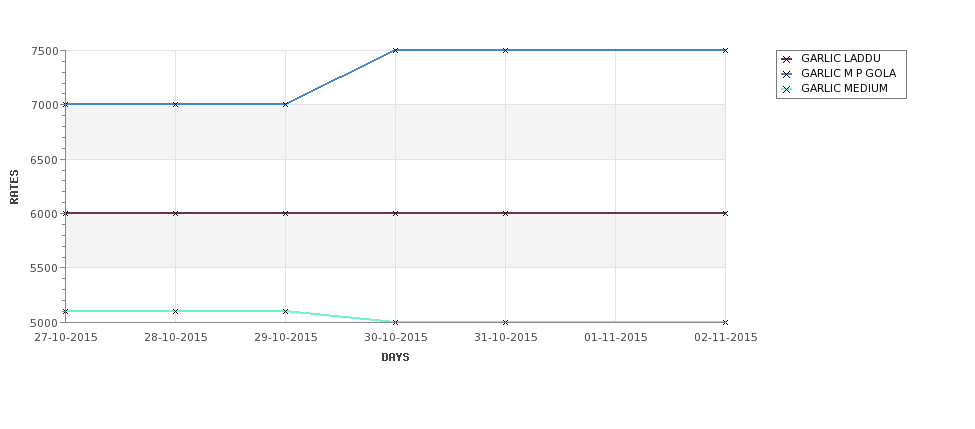
Task: Click the DAYS axis title
Action: 395,358
